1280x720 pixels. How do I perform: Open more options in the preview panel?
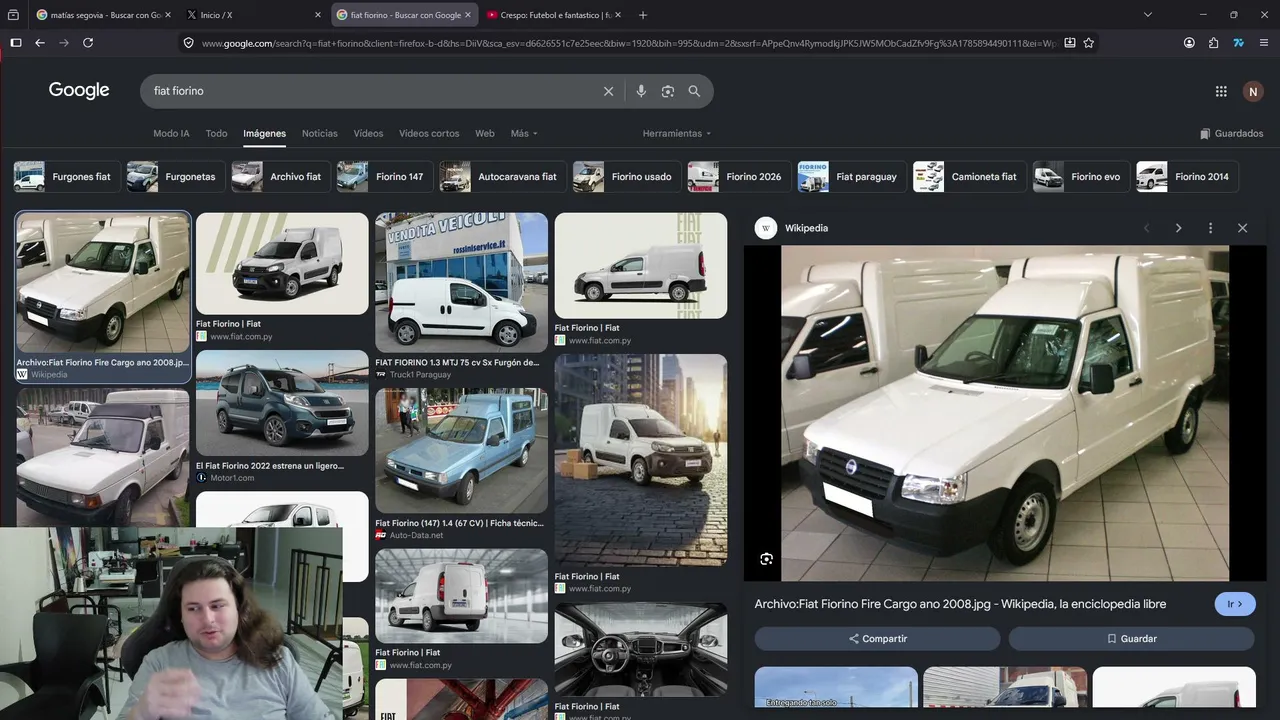(x=1210, y=228)
